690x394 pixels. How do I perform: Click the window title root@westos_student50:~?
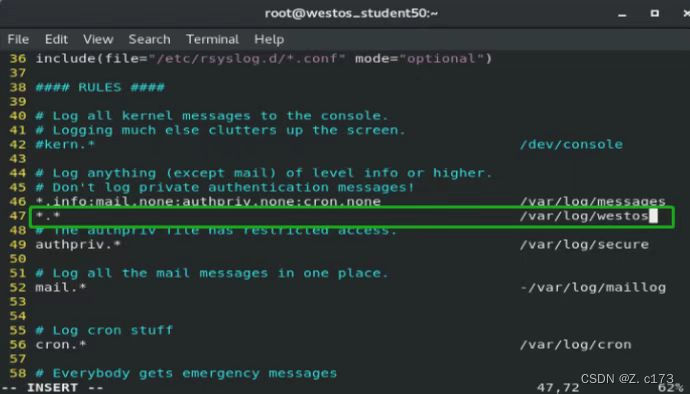coord(351,13)
